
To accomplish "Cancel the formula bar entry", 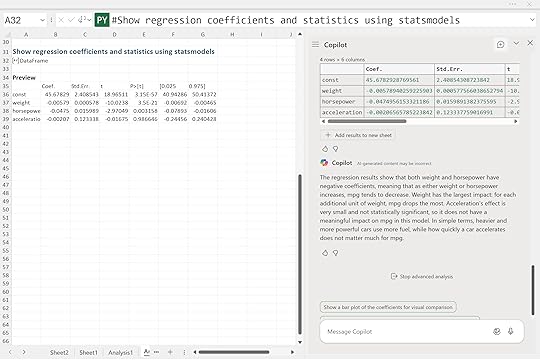I will click(x=61, y=20).
